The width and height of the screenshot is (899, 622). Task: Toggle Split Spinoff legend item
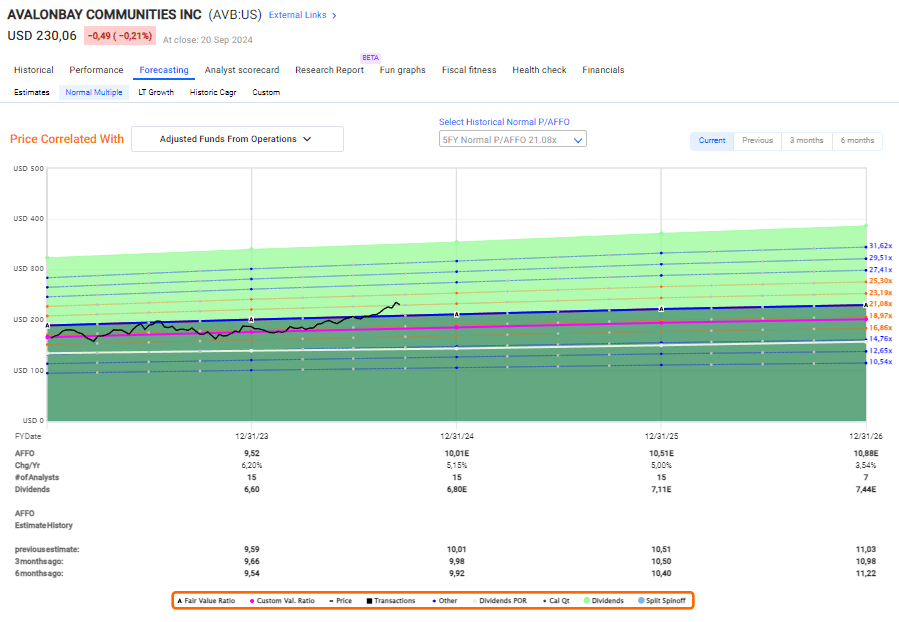click(x=662, y=601)
